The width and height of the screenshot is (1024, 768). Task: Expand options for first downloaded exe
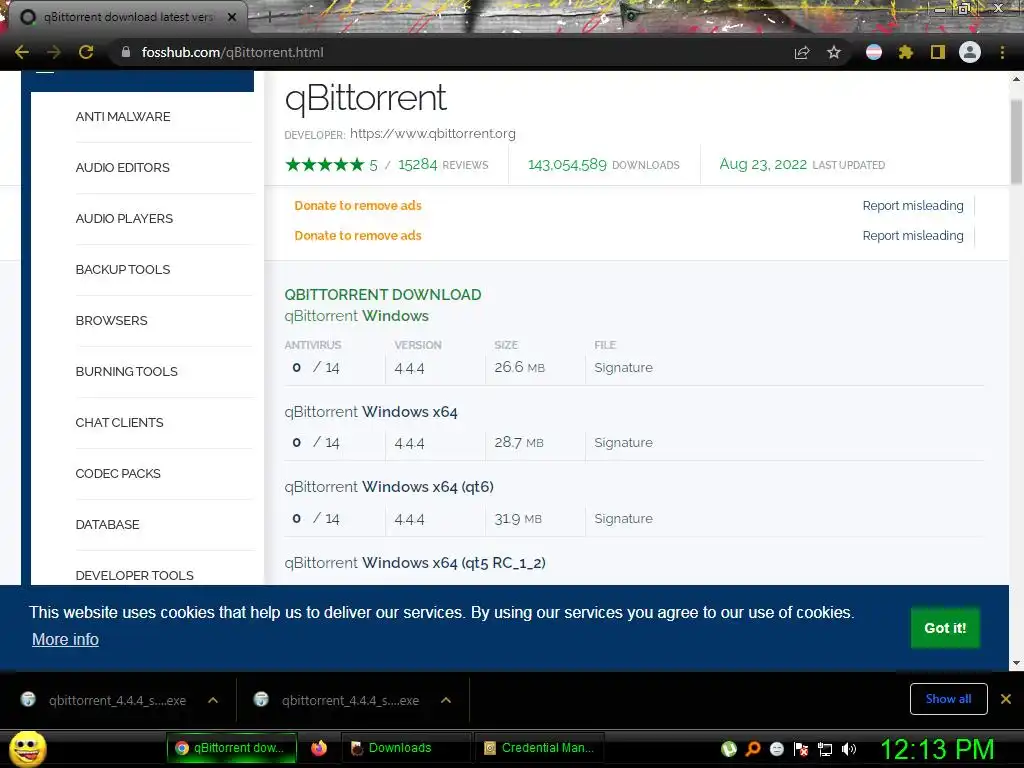[x=213, y=700]
